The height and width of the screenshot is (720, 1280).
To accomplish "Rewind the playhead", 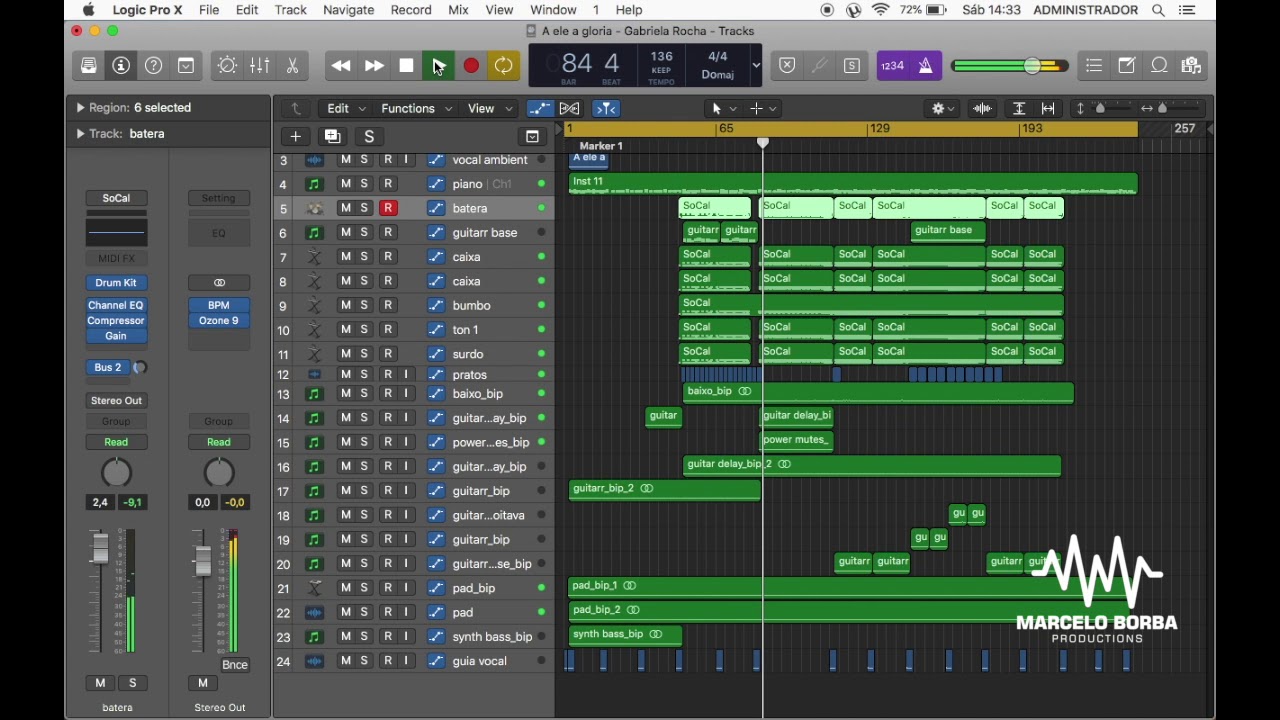I will pos(341,66).
